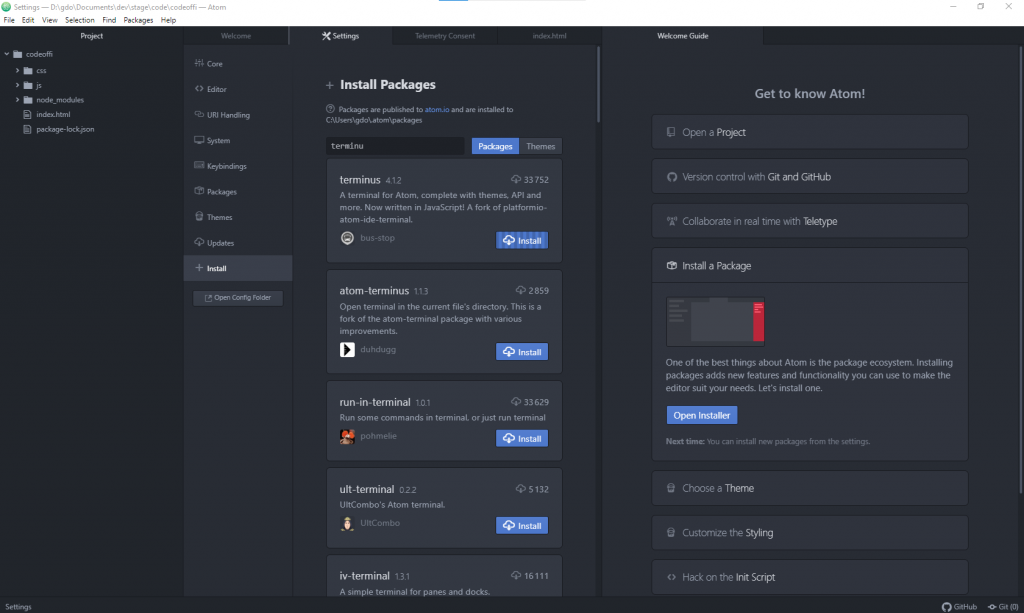Click Install a Package preview thumbnail

[715, 321]
